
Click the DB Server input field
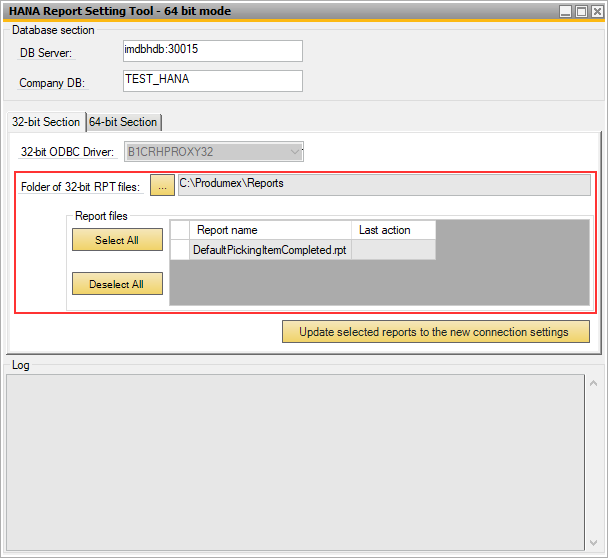pyautogui.click(x=211, y=51)
